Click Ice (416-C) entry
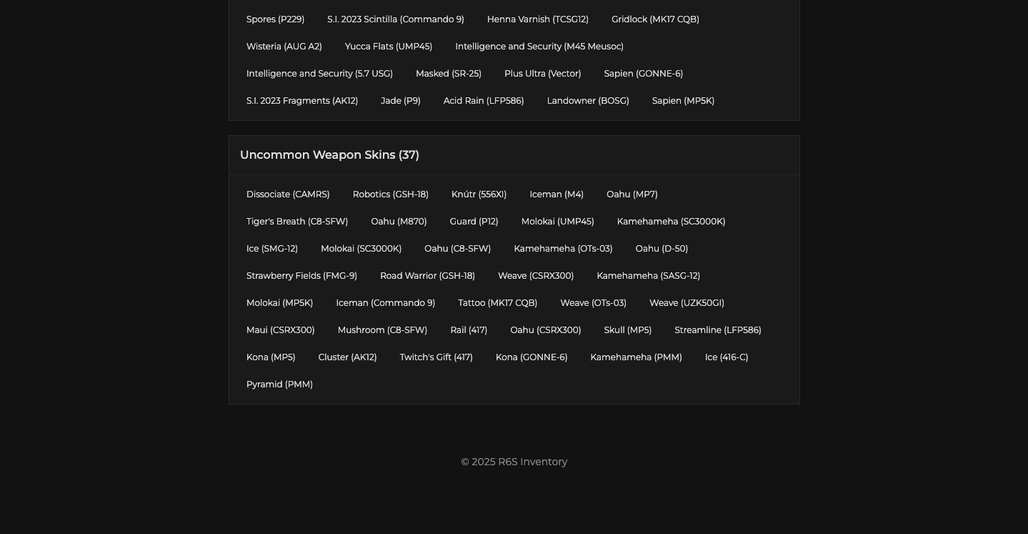1028x534 pixels. (726, 358)
